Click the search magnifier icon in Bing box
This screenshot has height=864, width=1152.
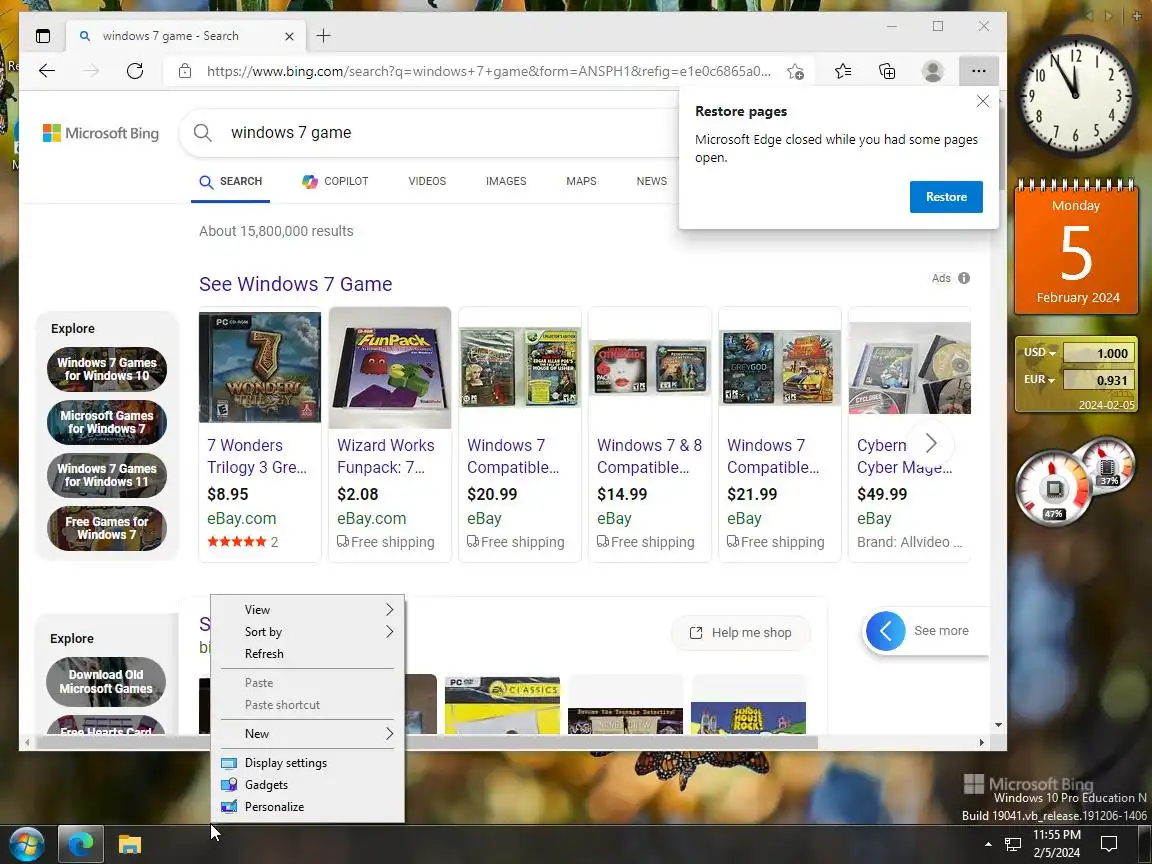pos(203,133)
